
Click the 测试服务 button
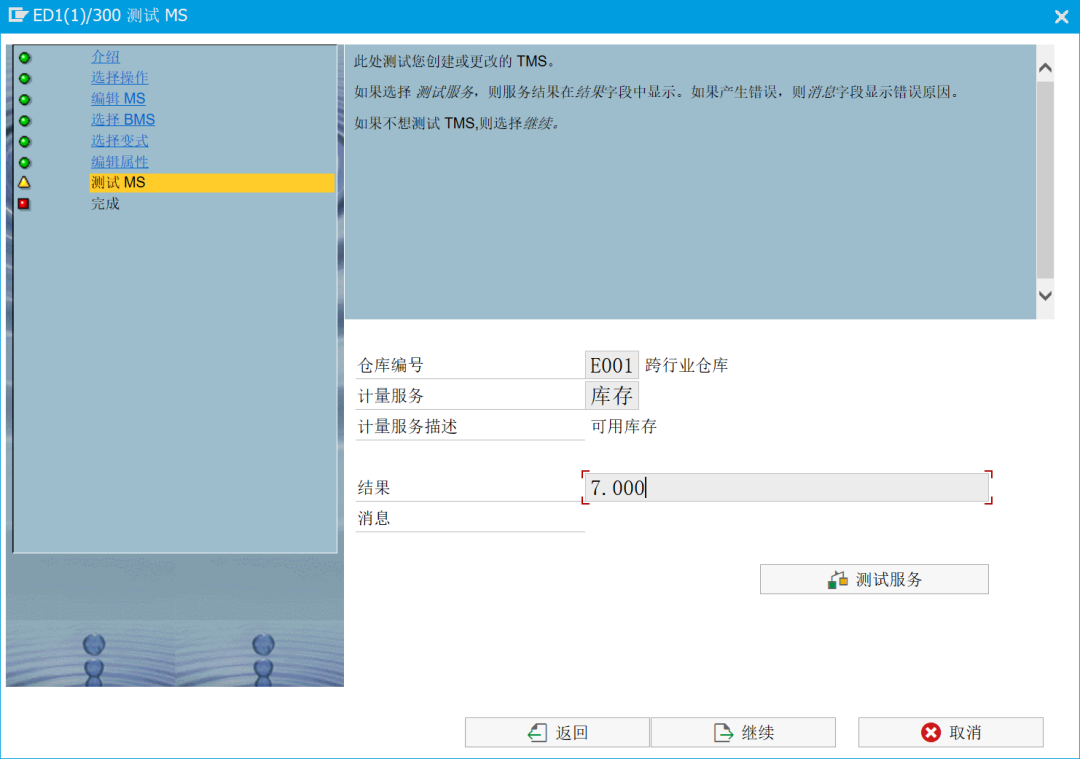coord(874,579)
